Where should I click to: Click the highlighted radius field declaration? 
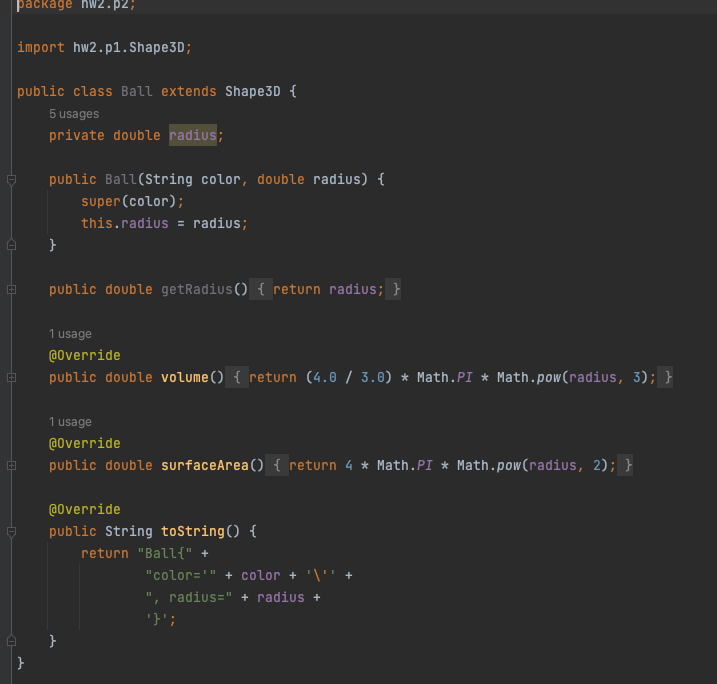pos(193,135)
